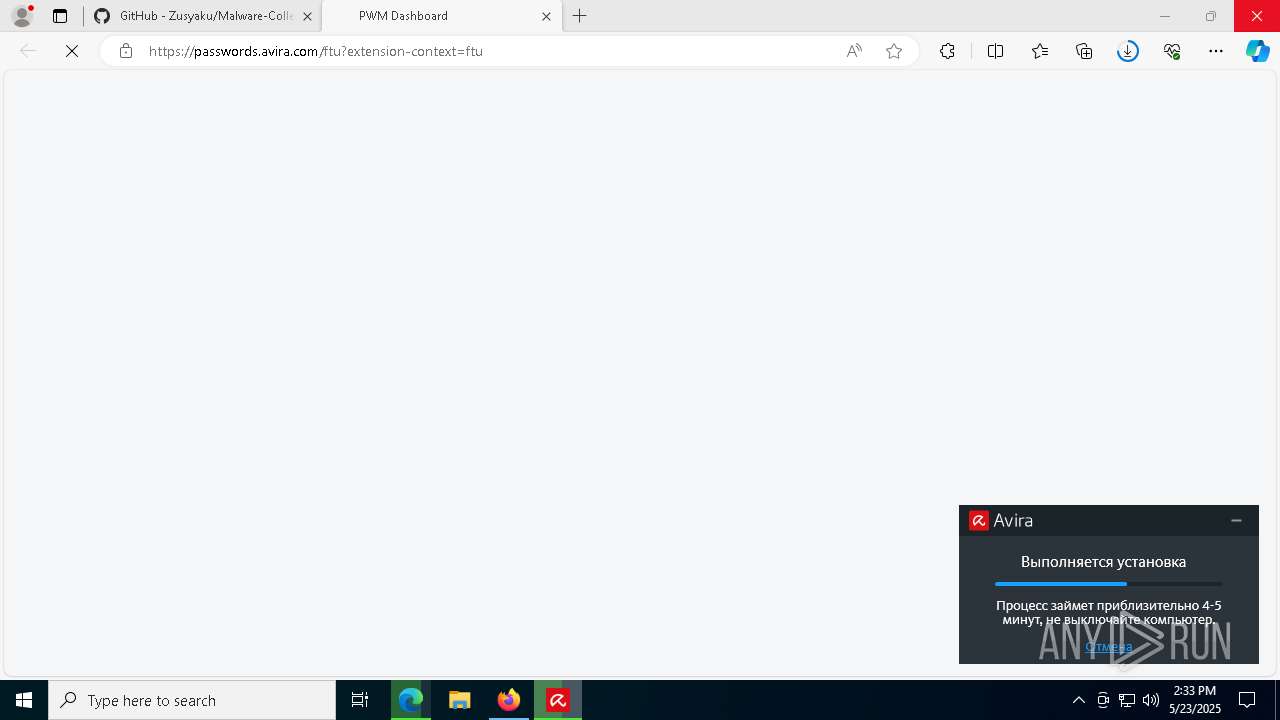Open the tab actions menu icon
Screen dimensions: 1280x720
pyautogui.click(x=60, y=16)
